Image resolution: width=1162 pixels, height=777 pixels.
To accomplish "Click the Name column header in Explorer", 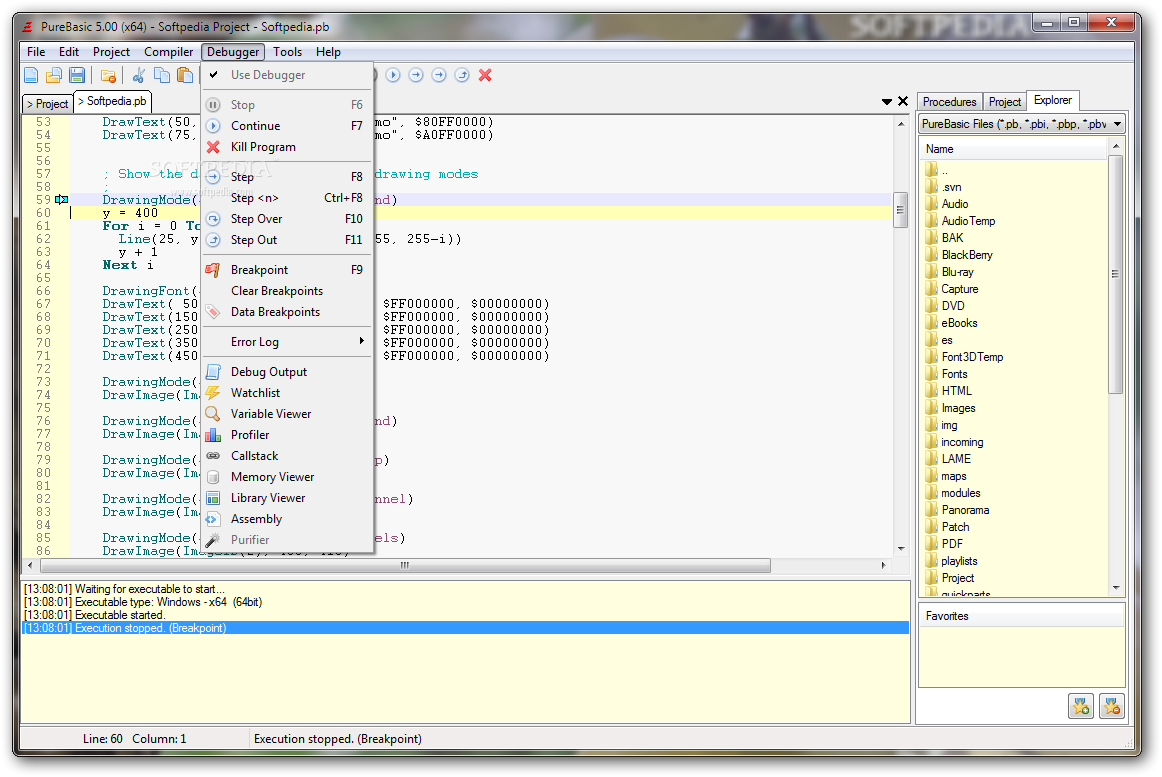I will pos(1015,149).
